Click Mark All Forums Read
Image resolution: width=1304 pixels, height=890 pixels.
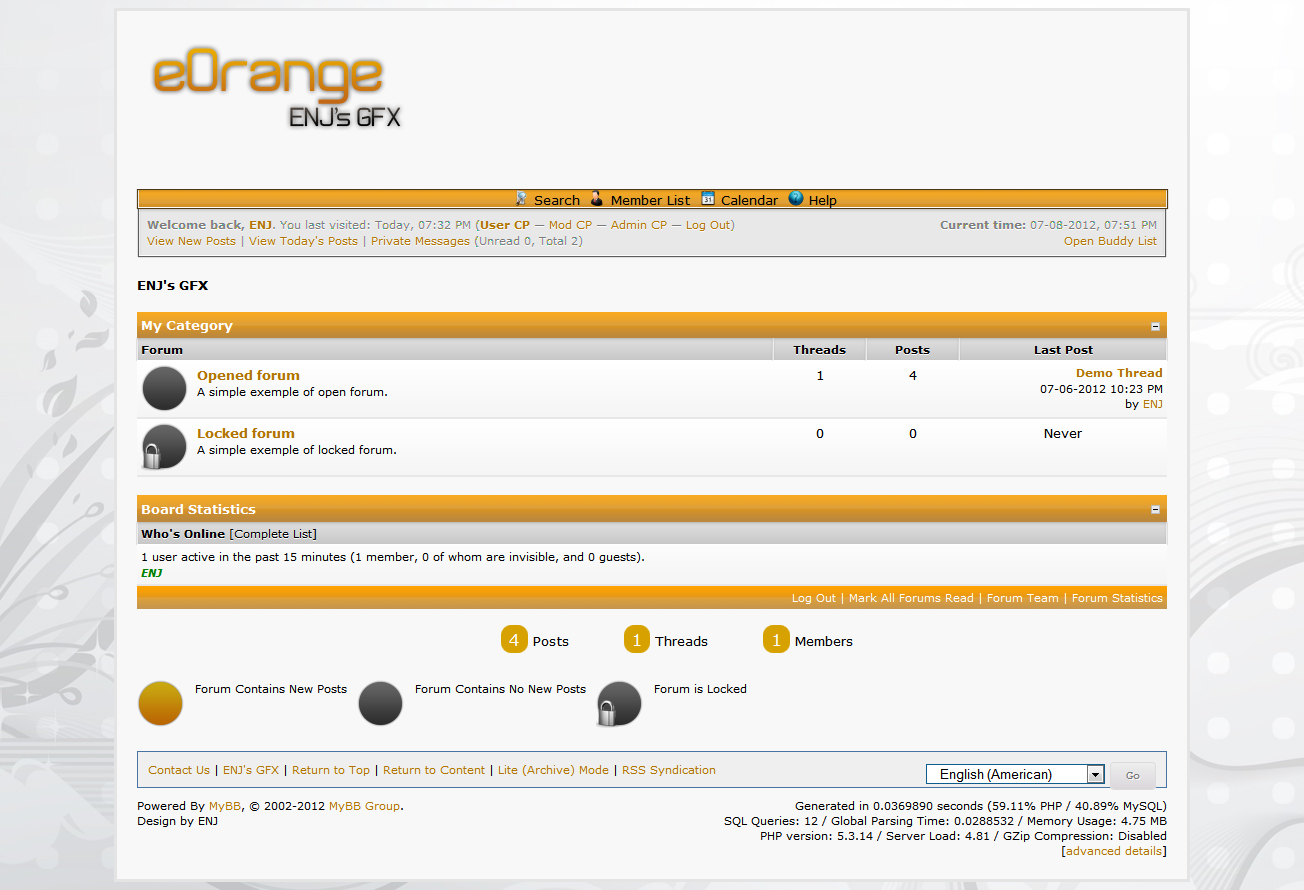point(910,598)
